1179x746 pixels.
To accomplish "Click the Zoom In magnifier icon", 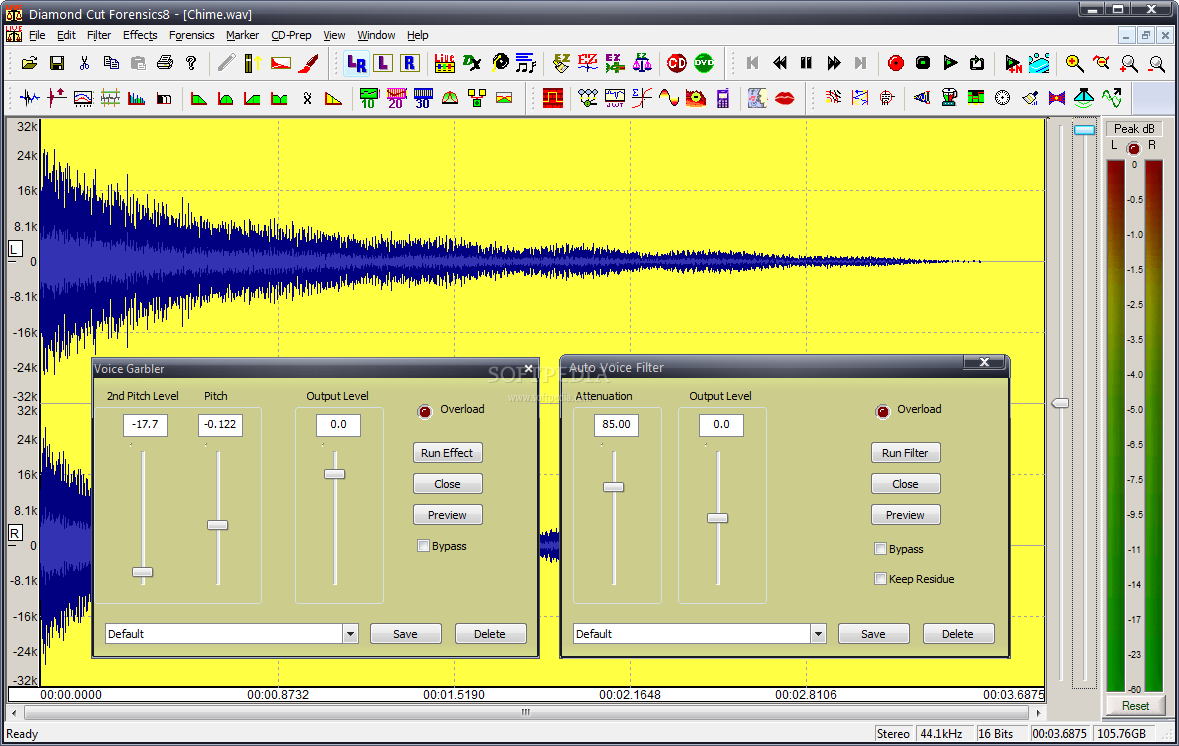I will click(1074, 63).
